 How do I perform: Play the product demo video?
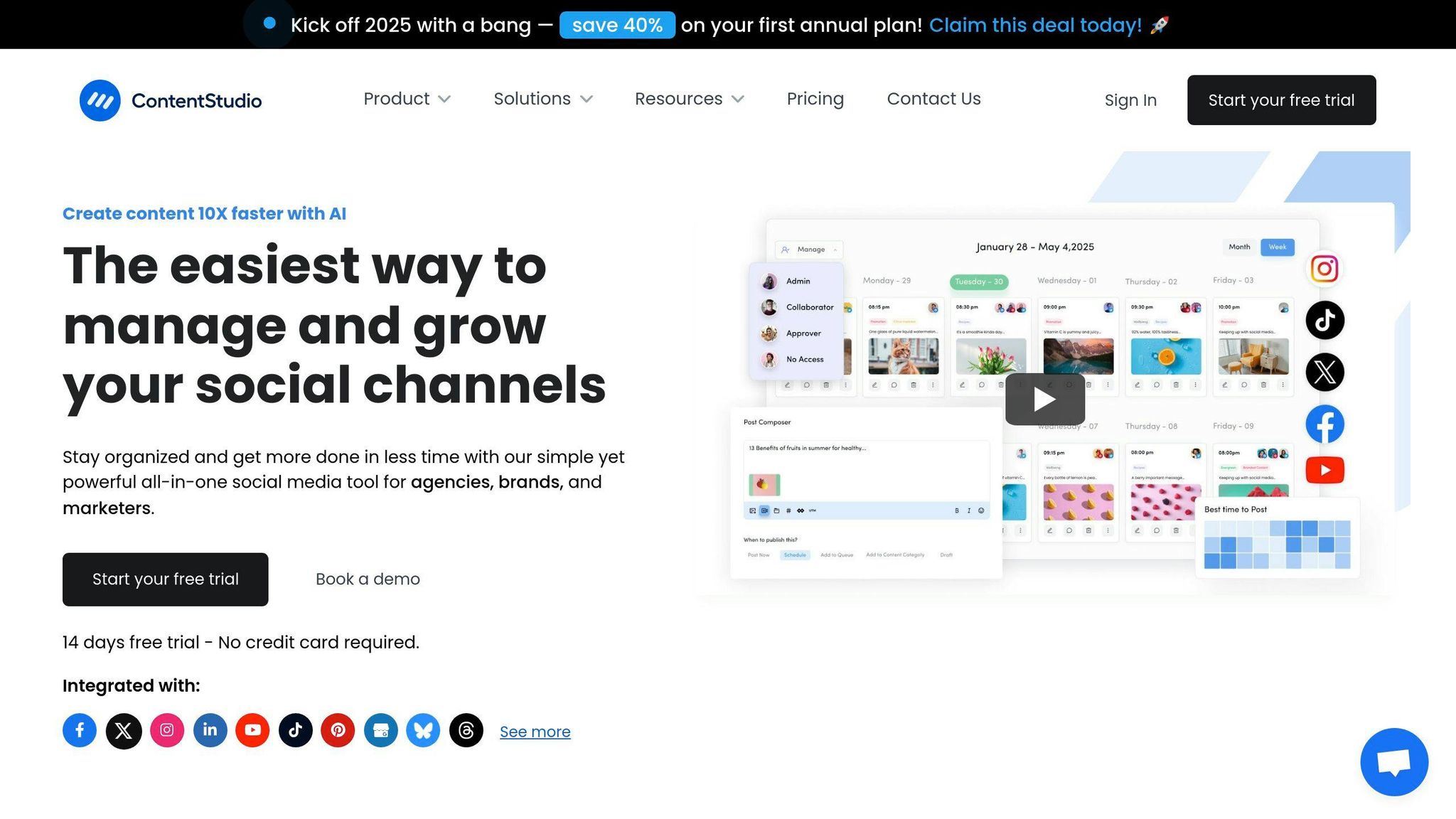(x=1045, y=399)
